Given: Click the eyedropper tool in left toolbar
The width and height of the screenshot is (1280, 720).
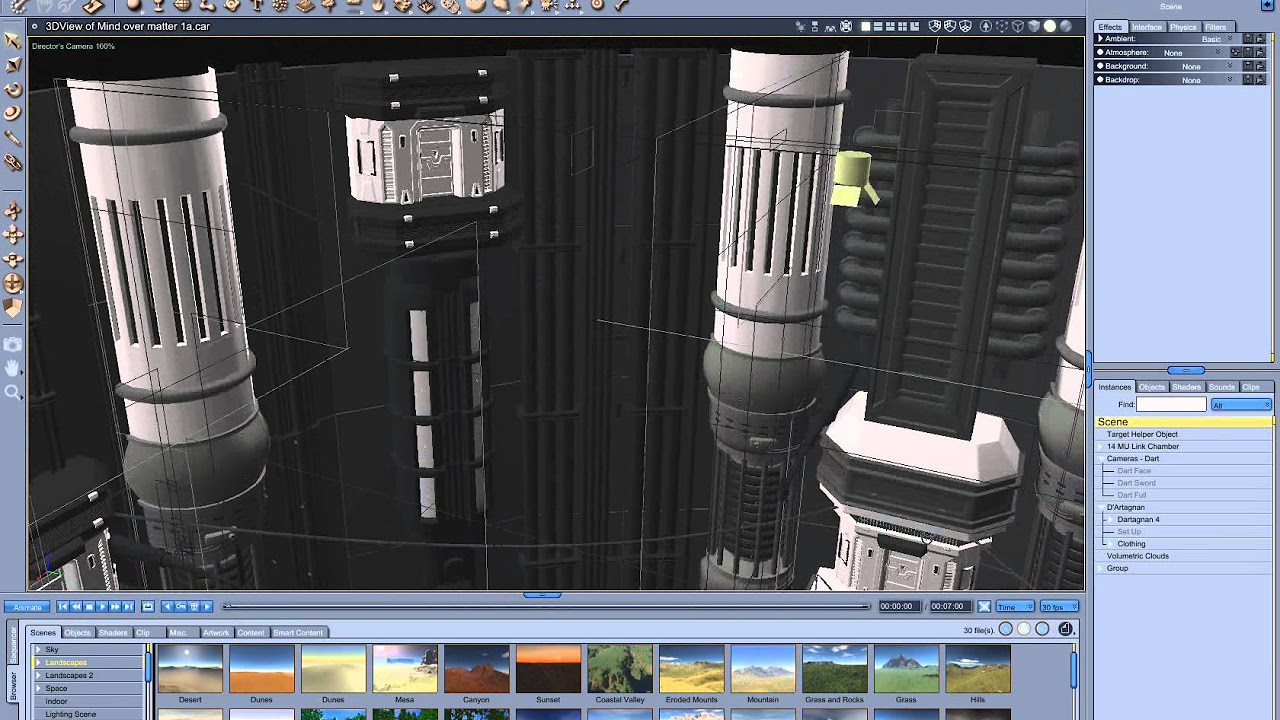Looking at the screenshot, I should 13,137.
